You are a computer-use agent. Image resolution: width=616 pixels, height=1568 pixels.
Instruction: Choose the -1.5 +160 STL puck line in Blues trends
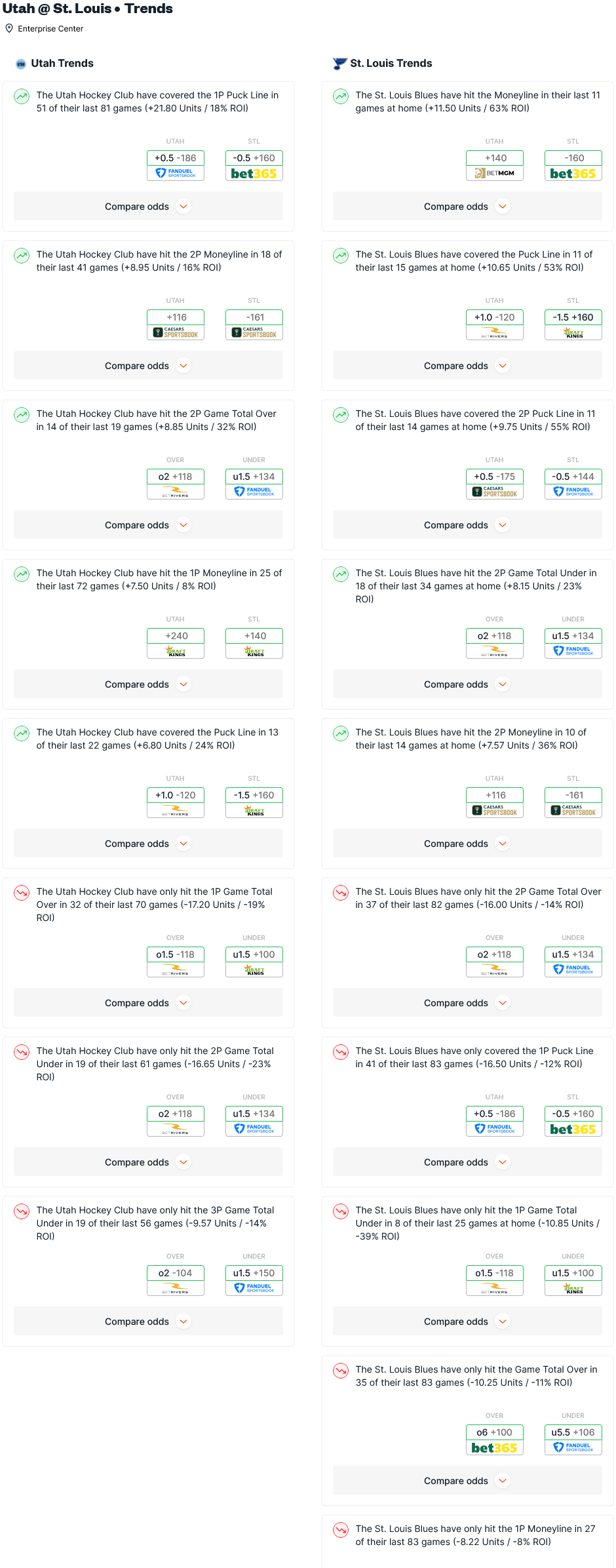(573, 317)
